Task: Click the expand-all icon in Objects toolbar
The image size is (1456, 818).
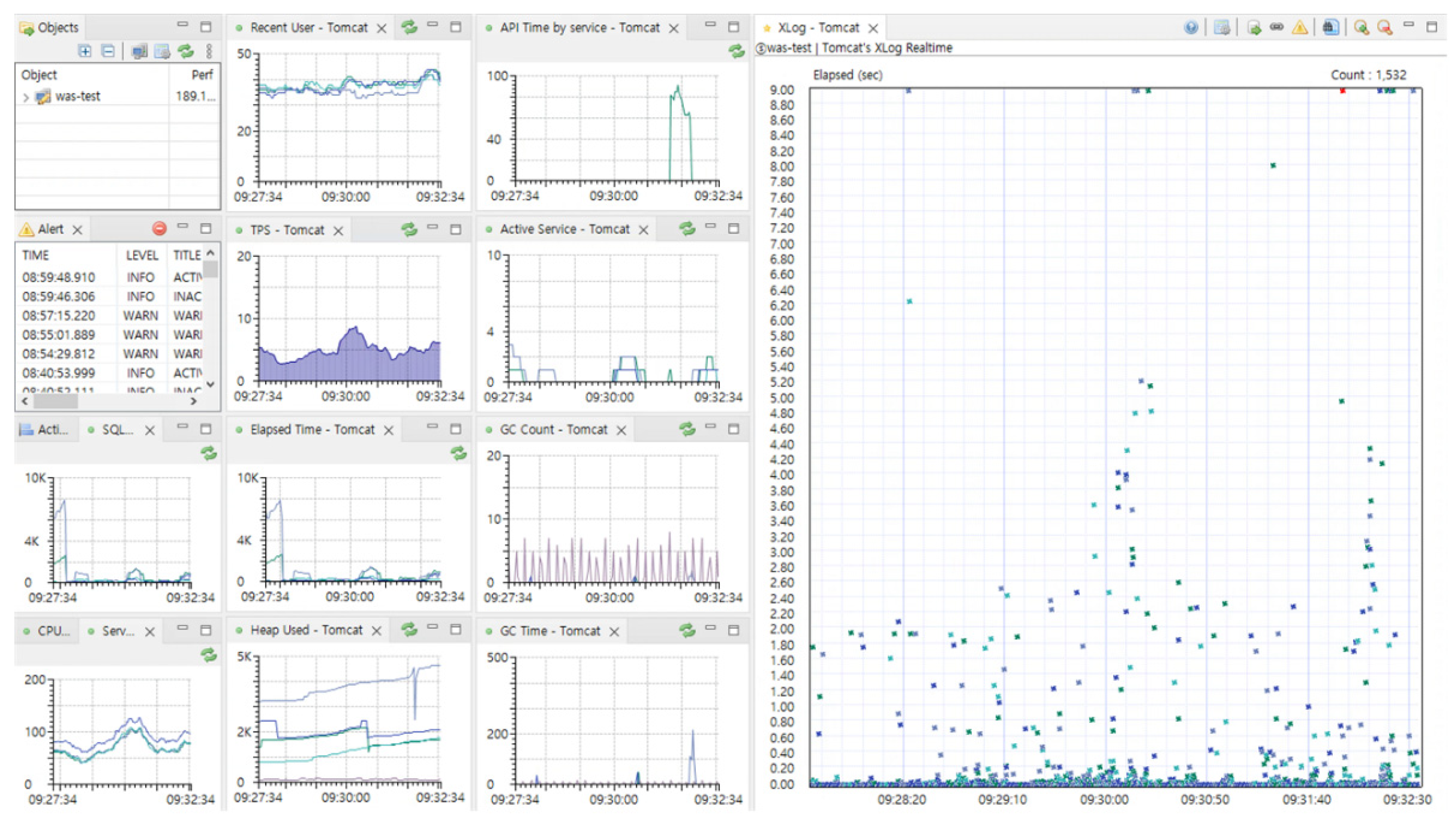Action: click(85, 51)
